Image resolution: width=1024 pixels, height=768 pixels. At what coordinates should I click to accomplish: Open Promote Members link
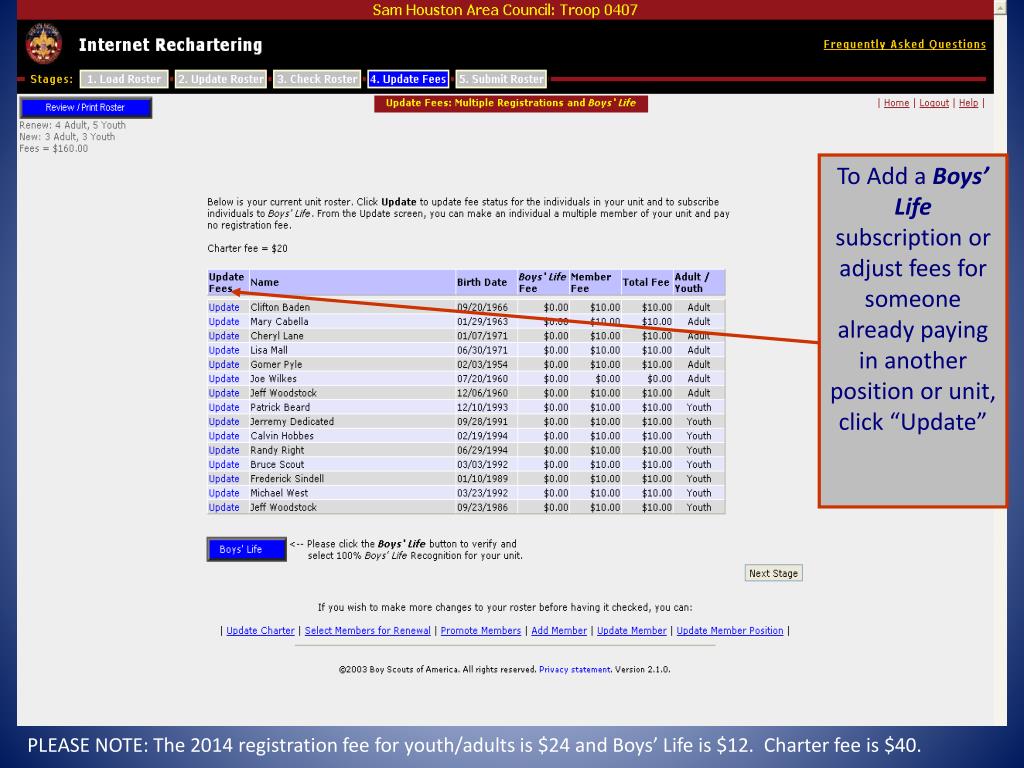pos(481,631)
